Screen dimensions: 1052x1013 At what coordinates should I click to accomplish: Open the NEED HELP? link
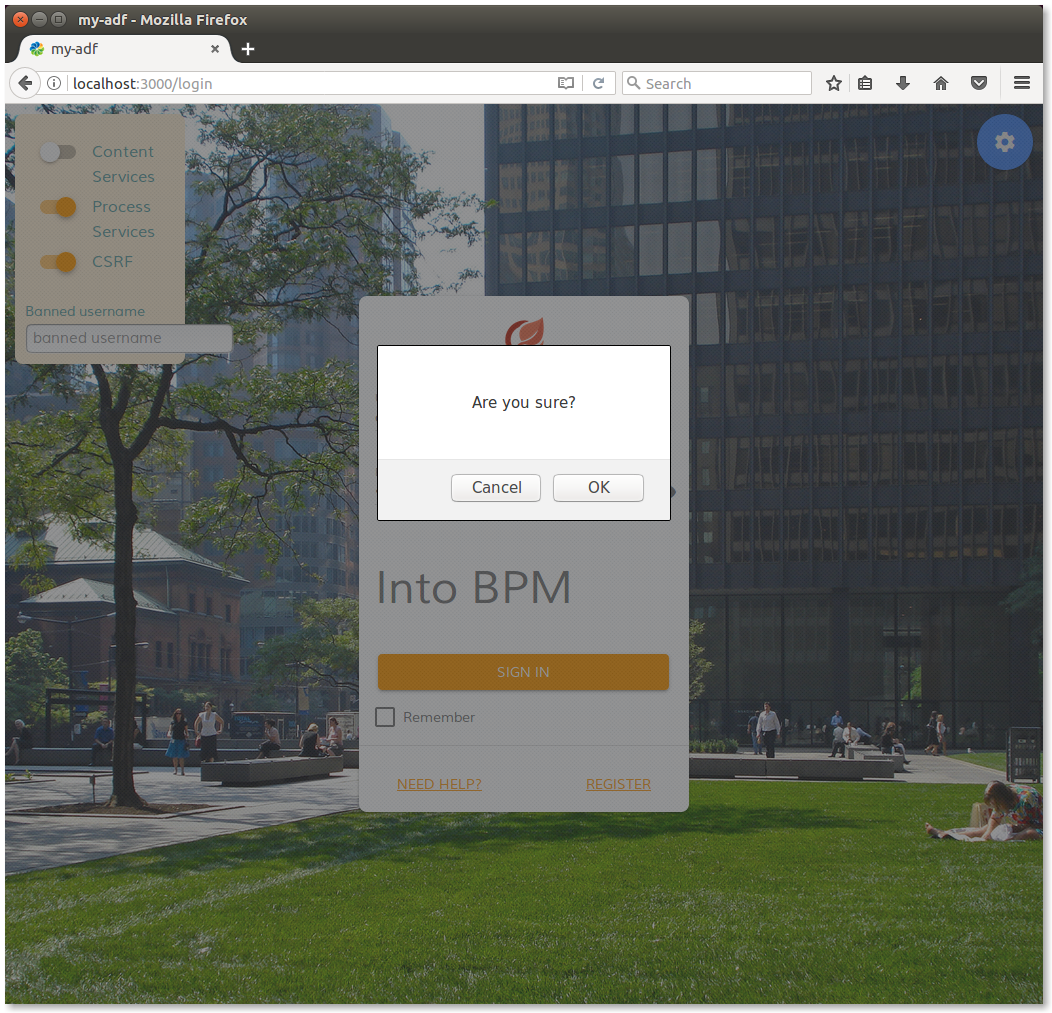[x=439, y=784]
